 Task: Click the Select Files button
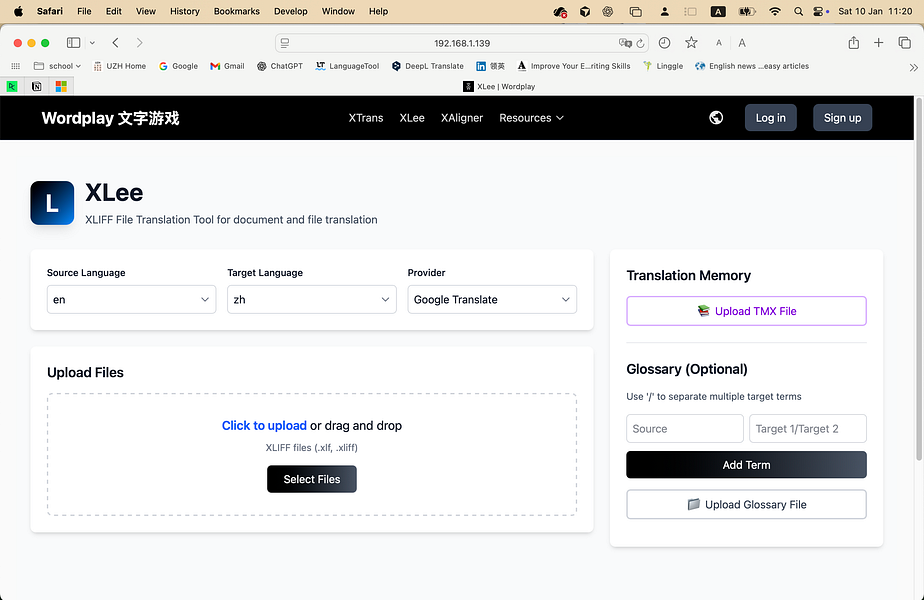pos(312,479)
